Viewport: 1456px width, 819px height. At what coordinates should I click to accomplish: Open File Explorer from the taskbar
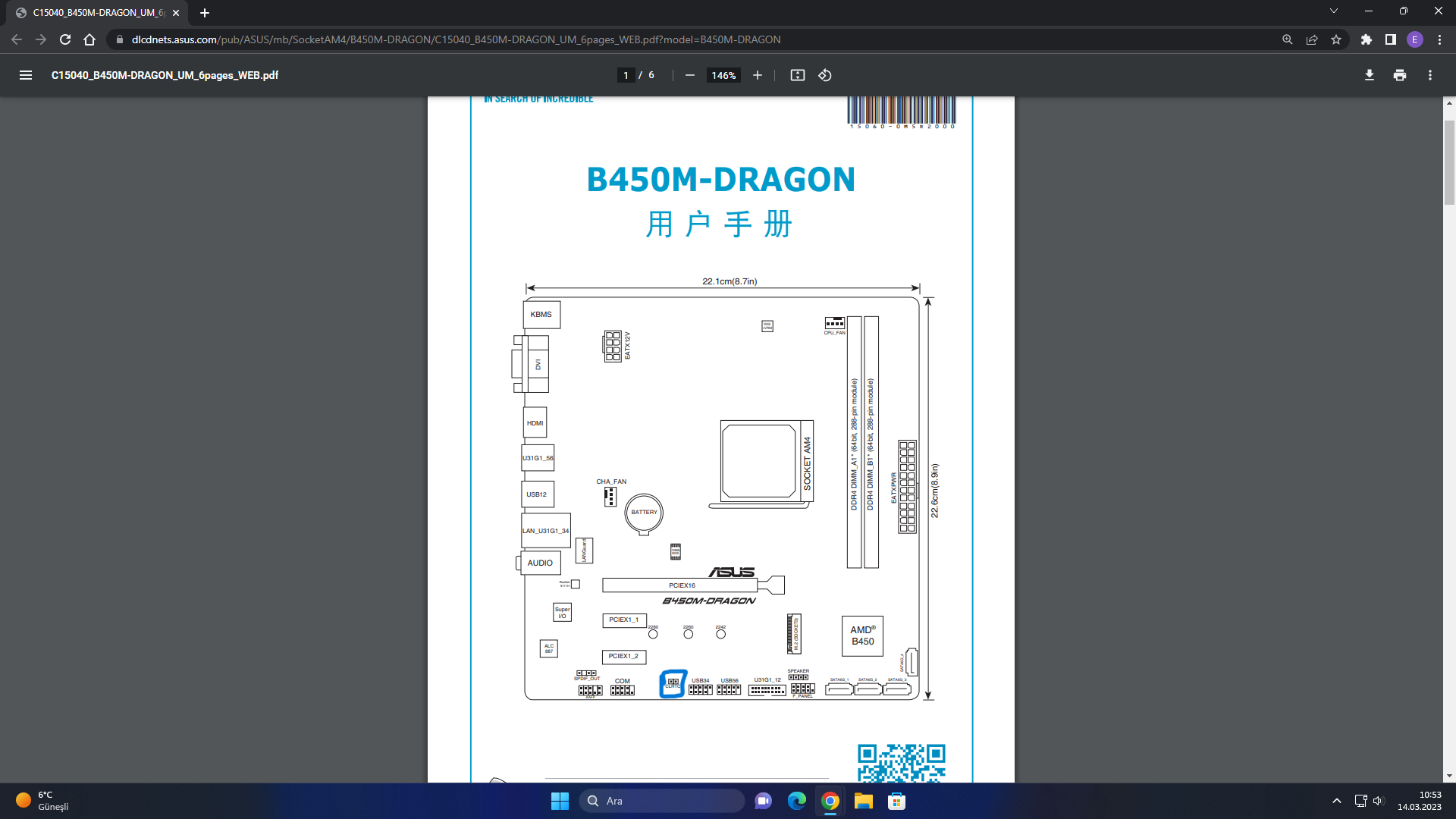click(863, 801)
